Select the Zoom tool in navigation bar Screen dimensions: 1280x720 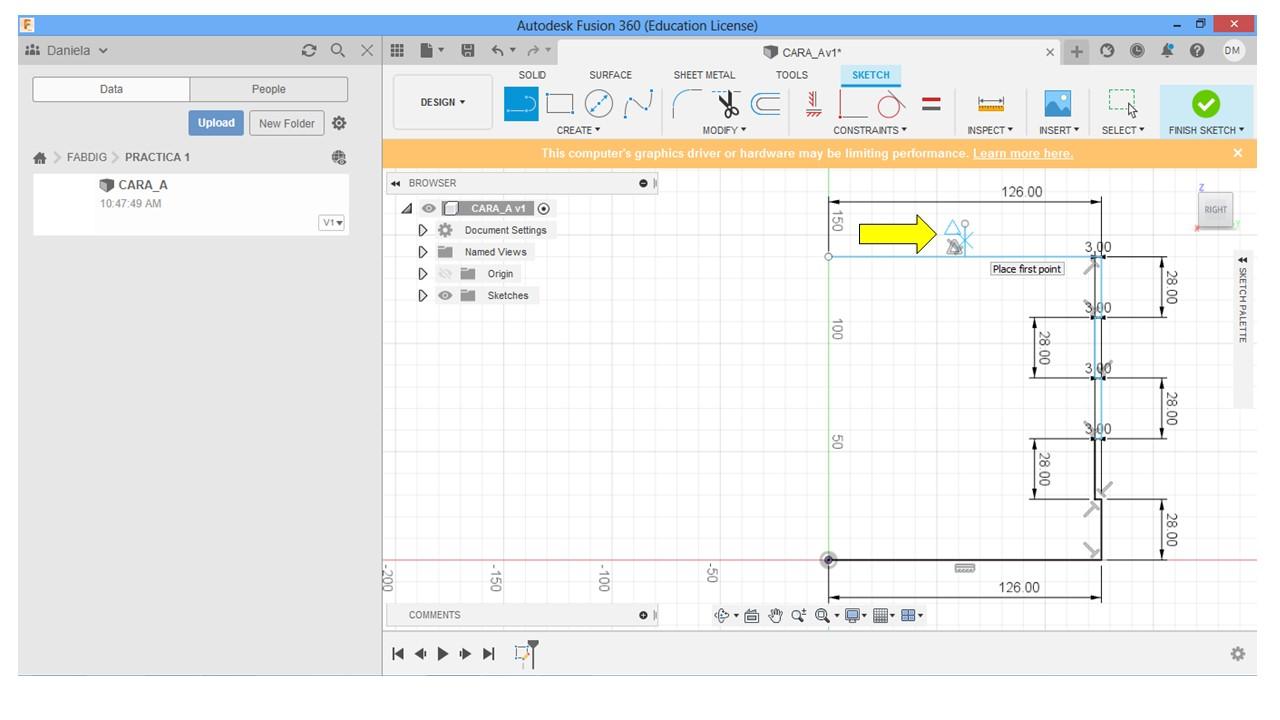click(798, 615)
